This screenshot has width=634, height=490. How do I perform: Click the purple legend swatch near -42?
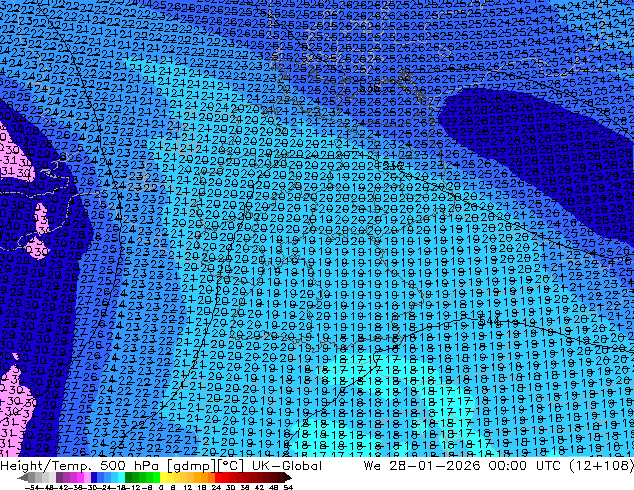click(66, 478)
